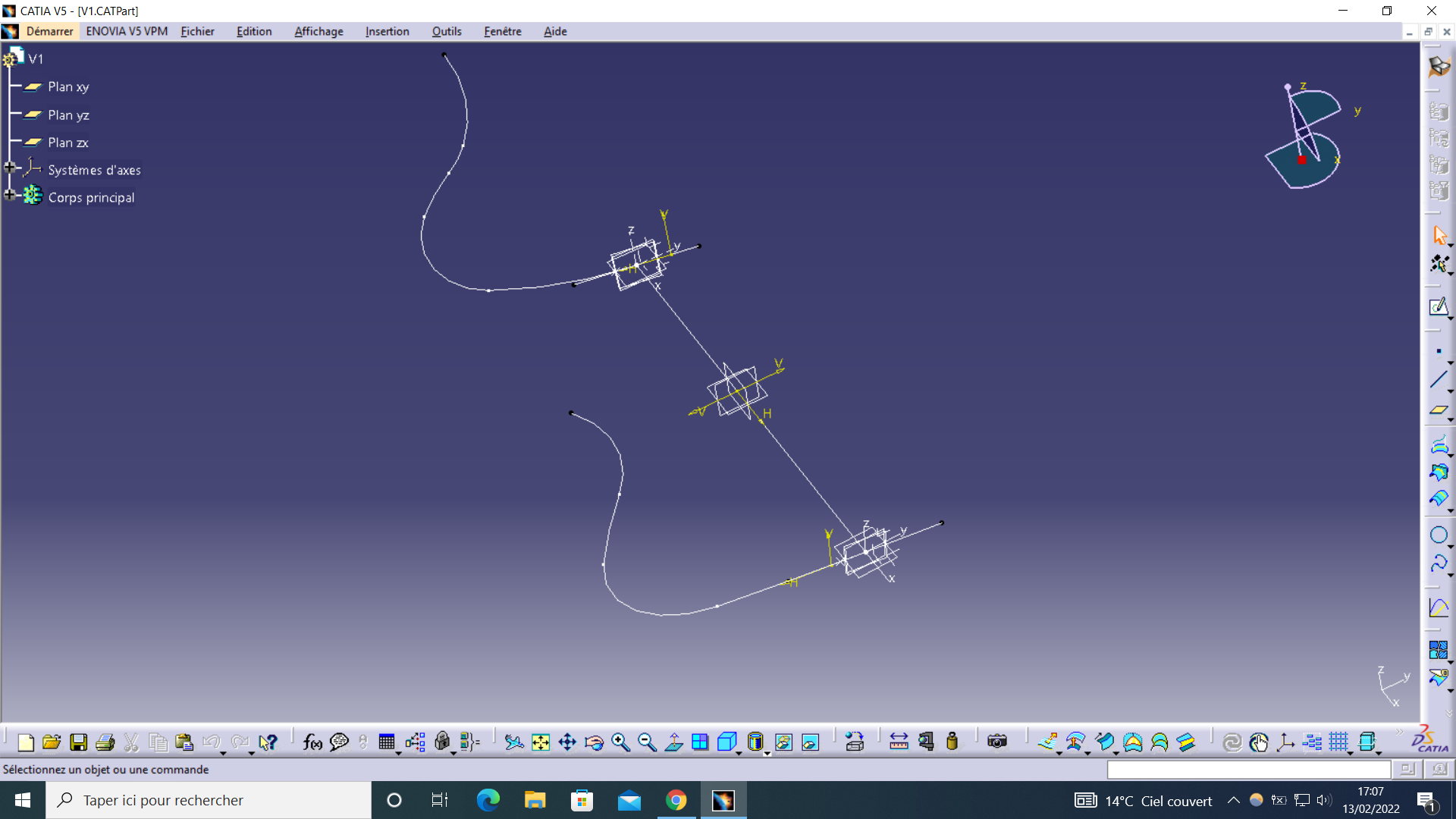Select the V1 root node
The image size is (1456, 819).
(x=36, y=59)
